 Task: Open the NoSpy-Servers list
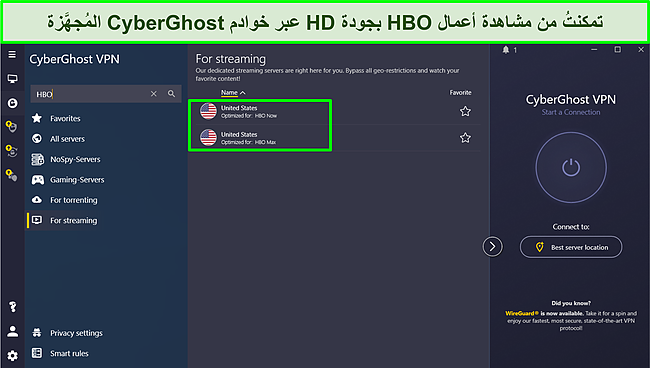(75, 159)
